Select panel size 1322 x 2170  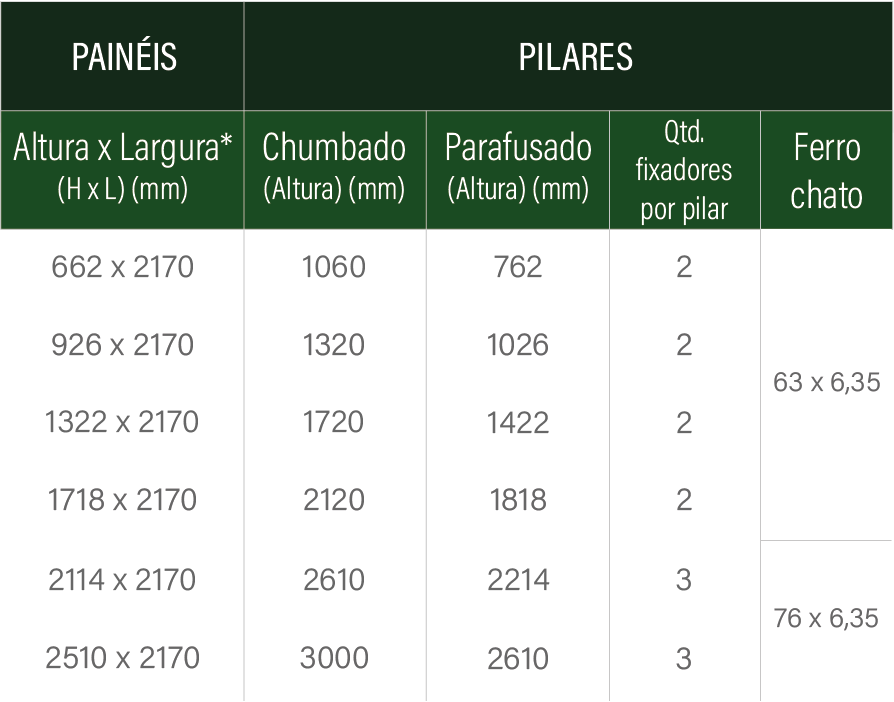click(x=122, y=422)
